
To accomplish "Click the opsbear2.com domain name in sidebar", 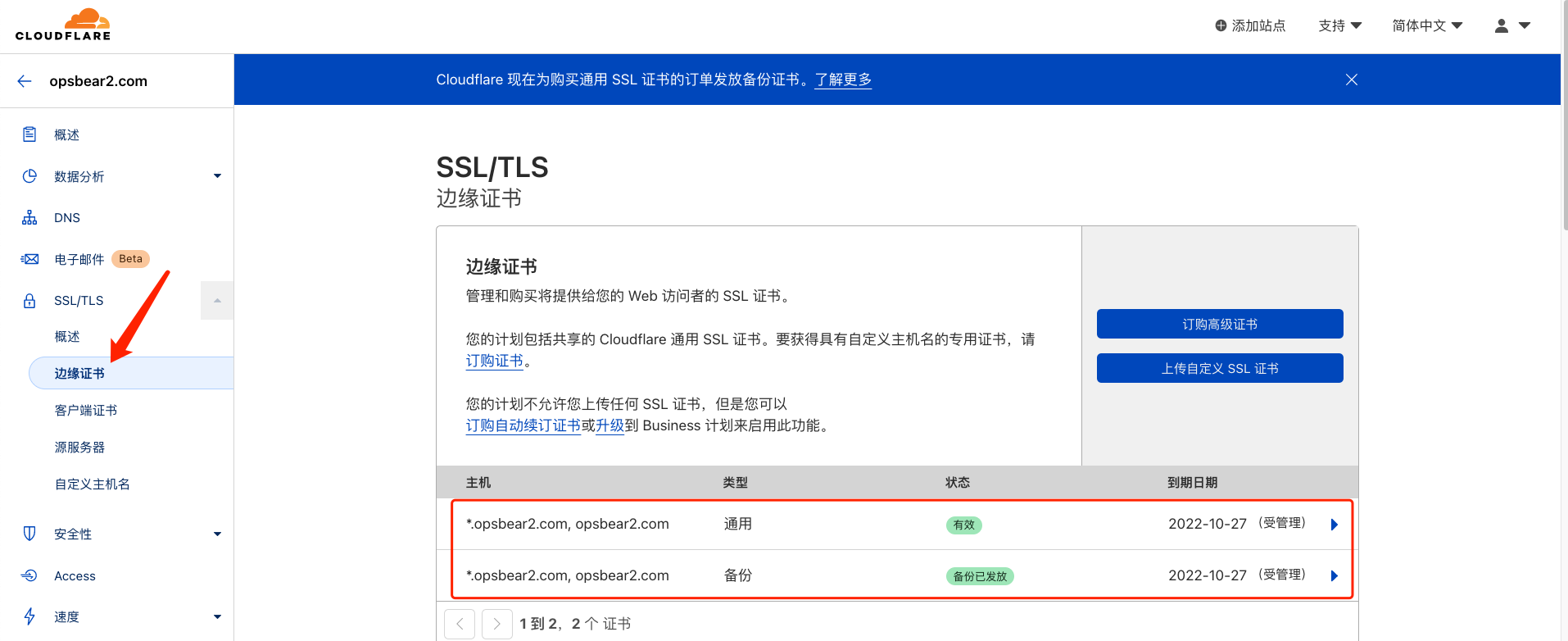I will click(x=98, y=81).
